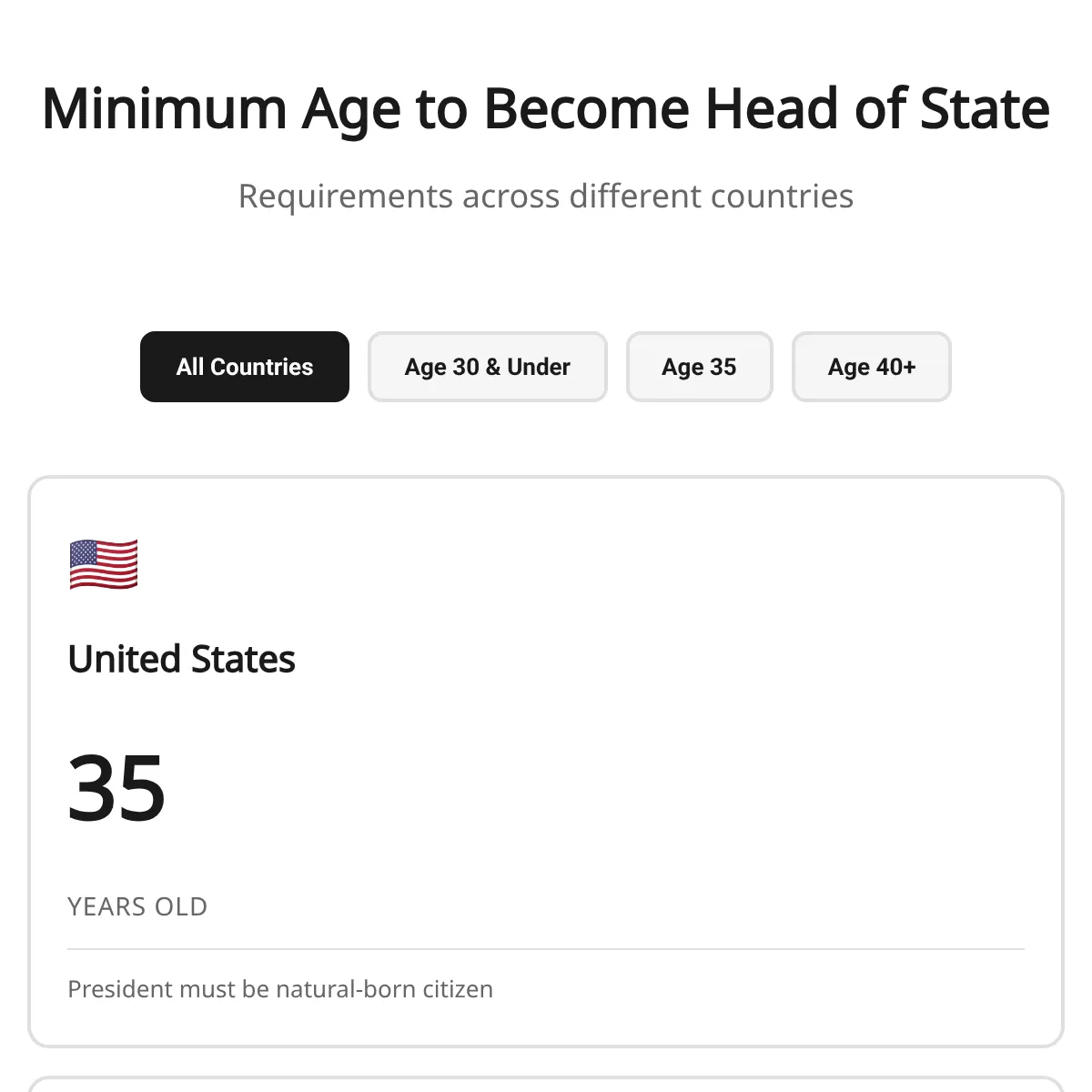Switch to the Age 30 & Under filter
Viewport: 1092px width, 1092px height.
point(488,367)
